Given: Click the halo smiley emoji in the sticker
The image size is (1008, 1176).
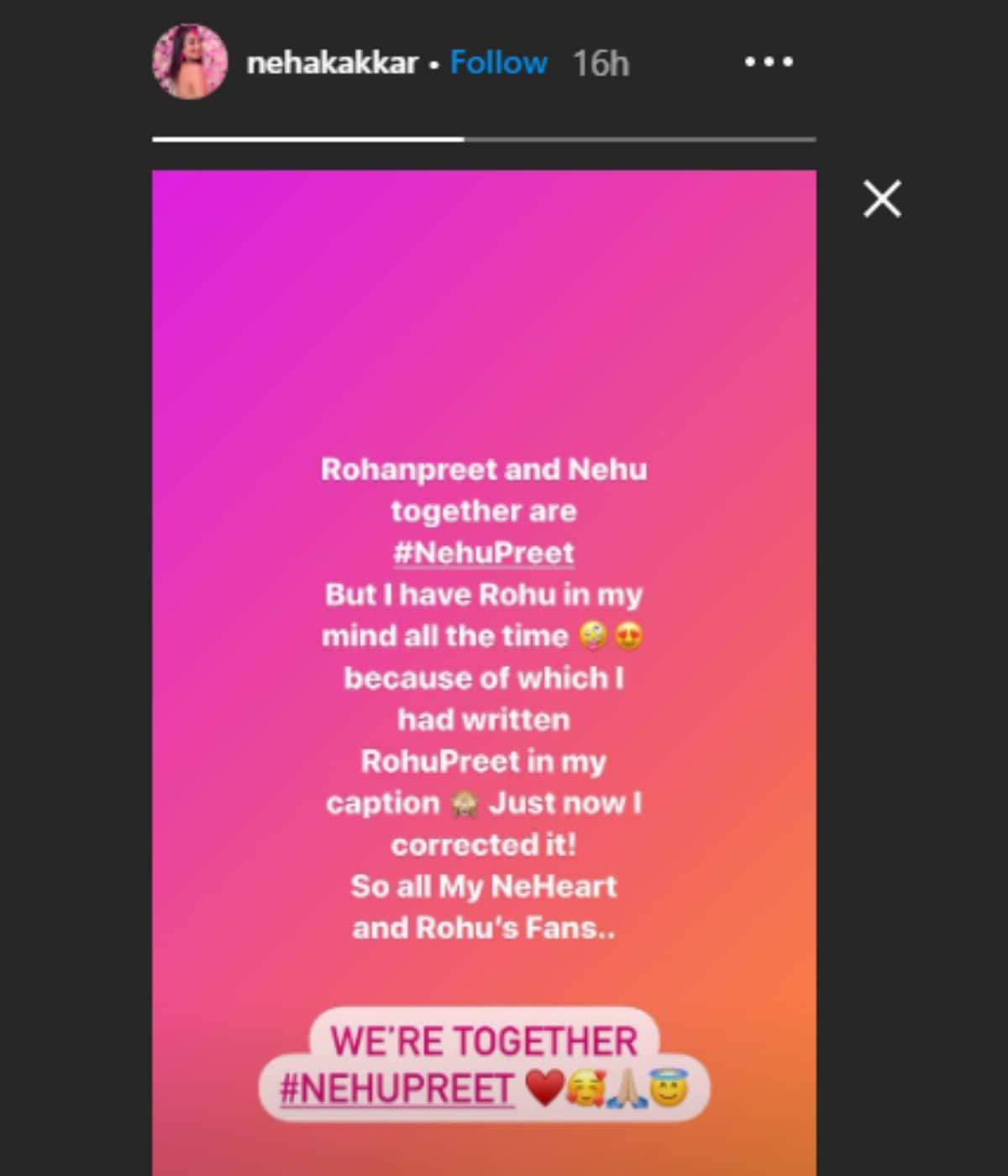Looking at the screenshot, I should pos(669,1089).
